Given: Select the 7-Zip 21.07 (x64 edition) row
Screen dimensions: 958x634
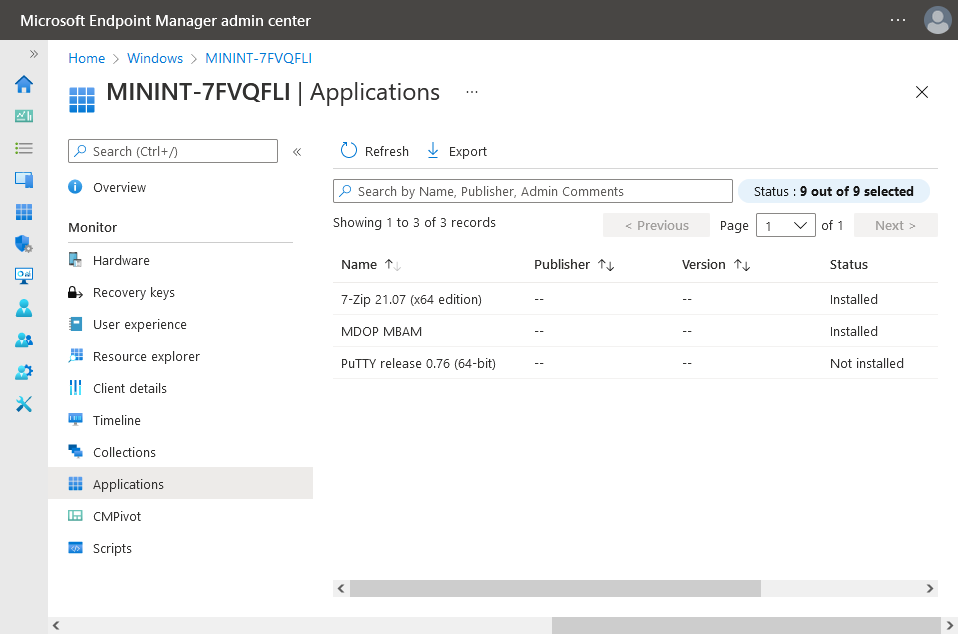Looking at the screenshot, I should 635,299.
